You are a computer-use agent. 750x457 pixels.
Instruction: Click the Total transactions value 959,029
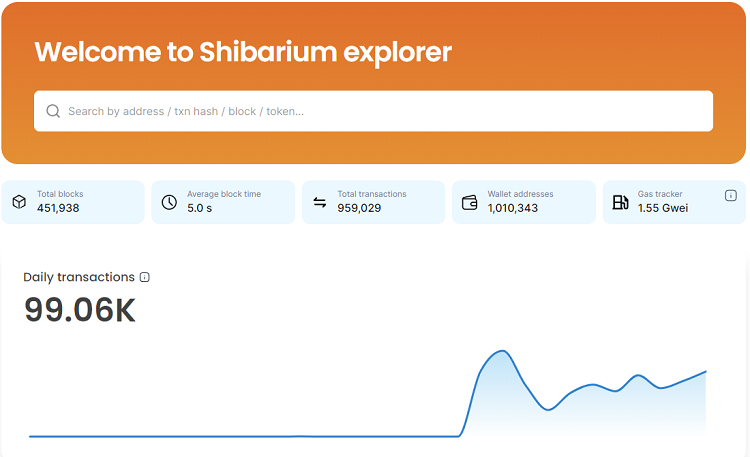pos(359,208)
